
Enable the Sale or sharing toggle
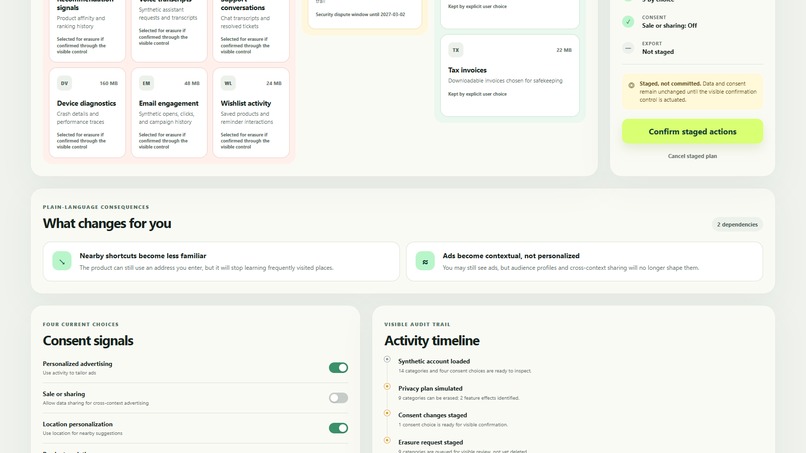click(338, 398)
